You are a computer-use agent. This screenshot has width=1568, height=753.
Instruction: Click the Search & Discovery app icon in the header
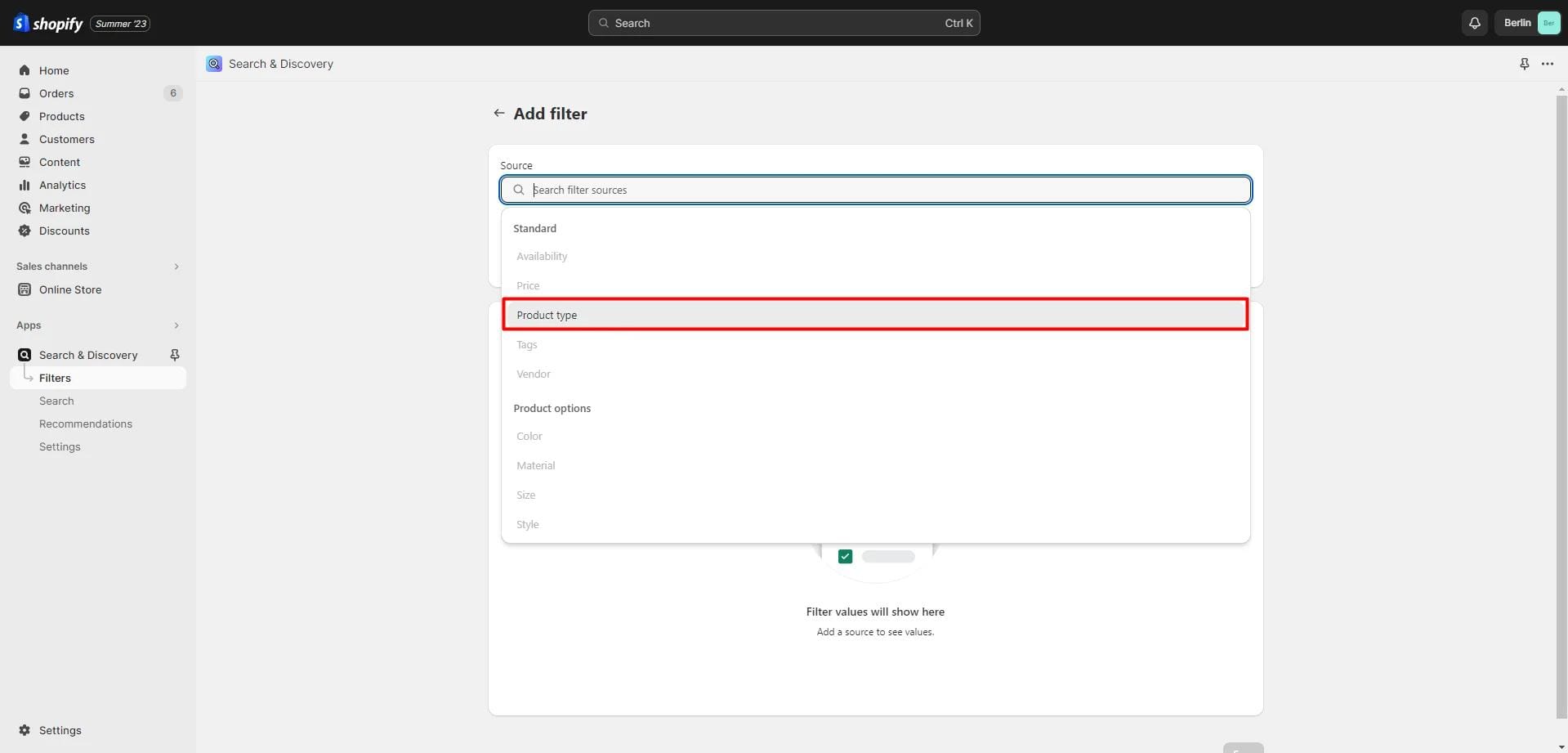pyautogui.click(x=214, y=64)
